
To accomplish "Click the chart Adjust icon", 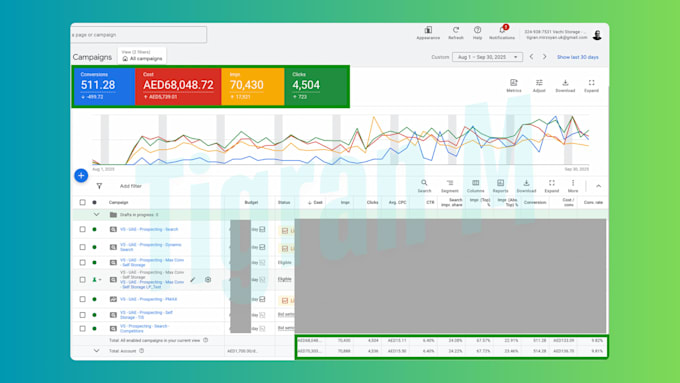I will click(539, 83).
